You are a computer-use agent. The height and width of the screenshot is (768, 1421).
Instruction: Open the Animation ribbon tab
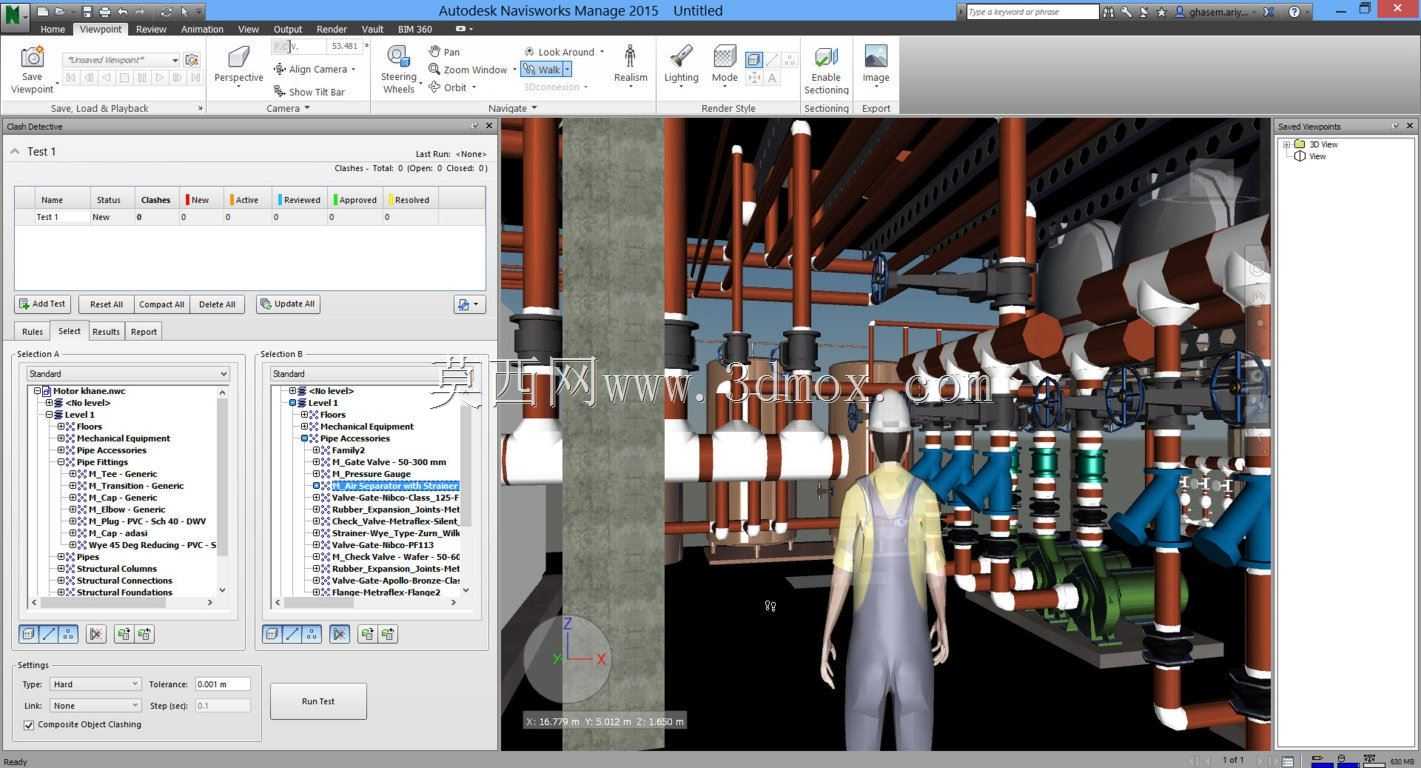202,29
